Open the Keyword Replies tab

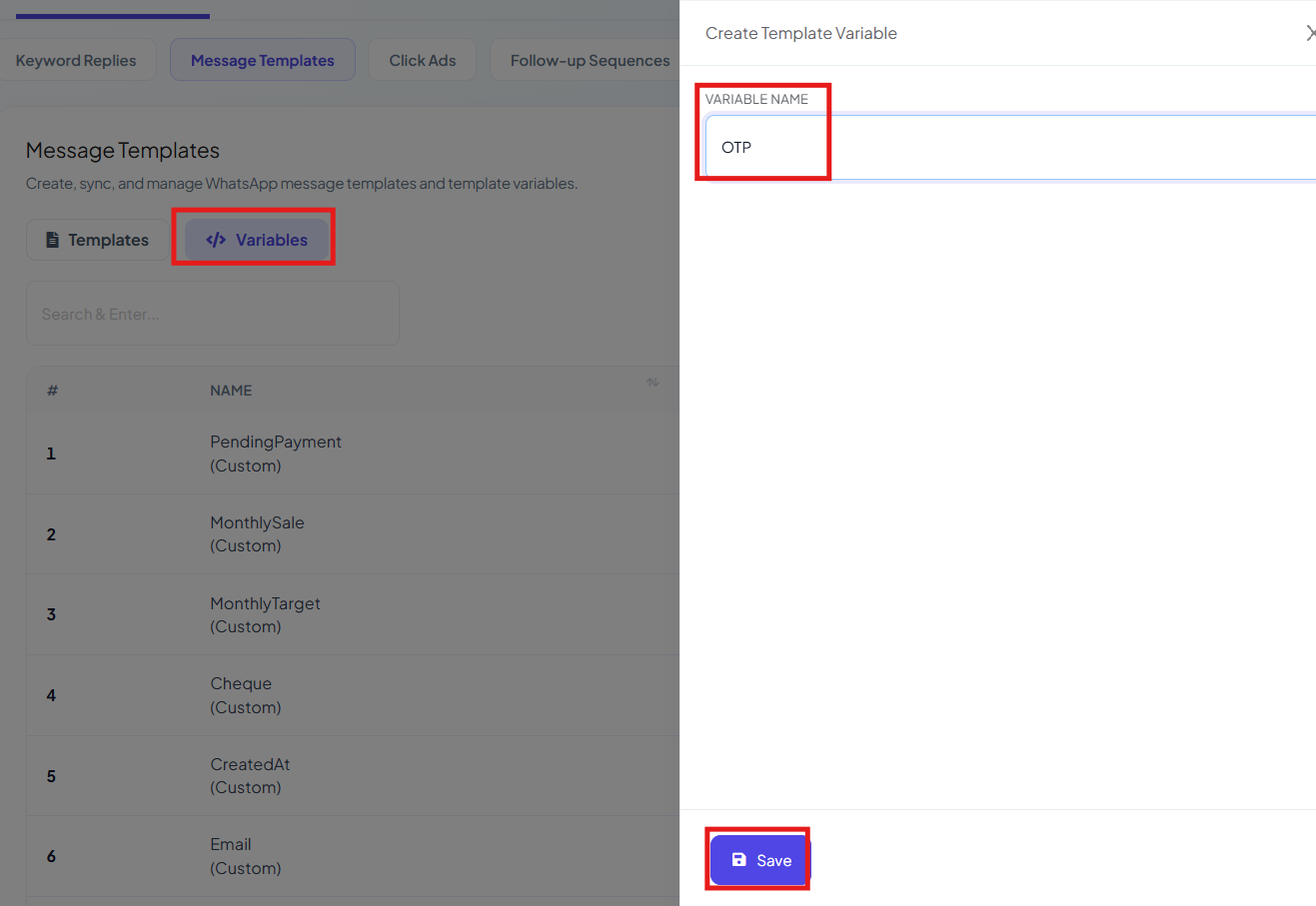(x=76, y=60)
